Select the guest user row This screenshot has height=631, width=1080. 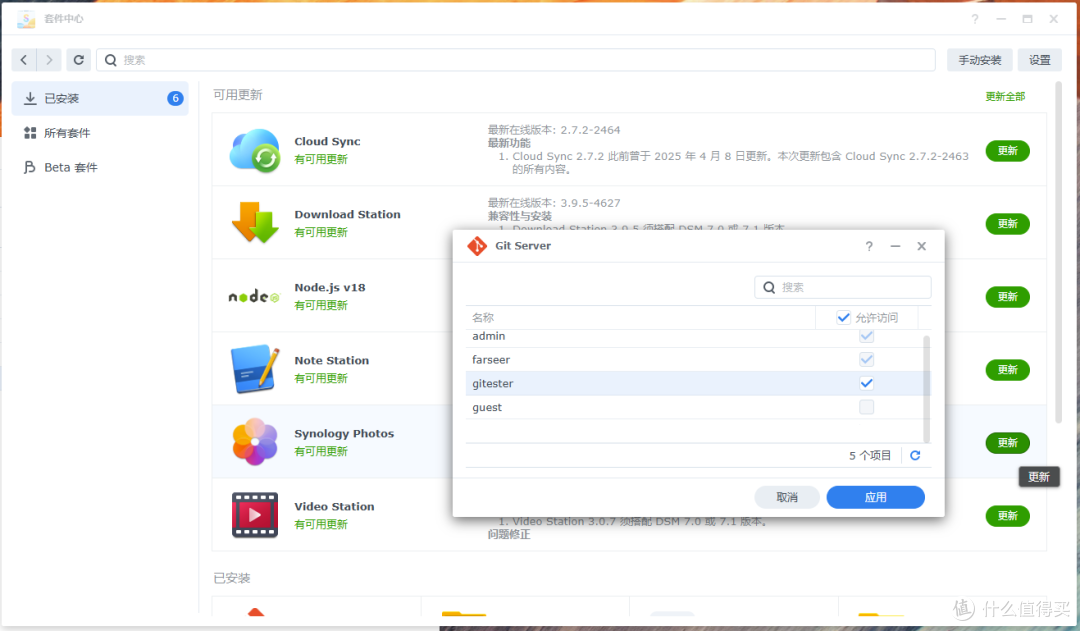[694, 407]
